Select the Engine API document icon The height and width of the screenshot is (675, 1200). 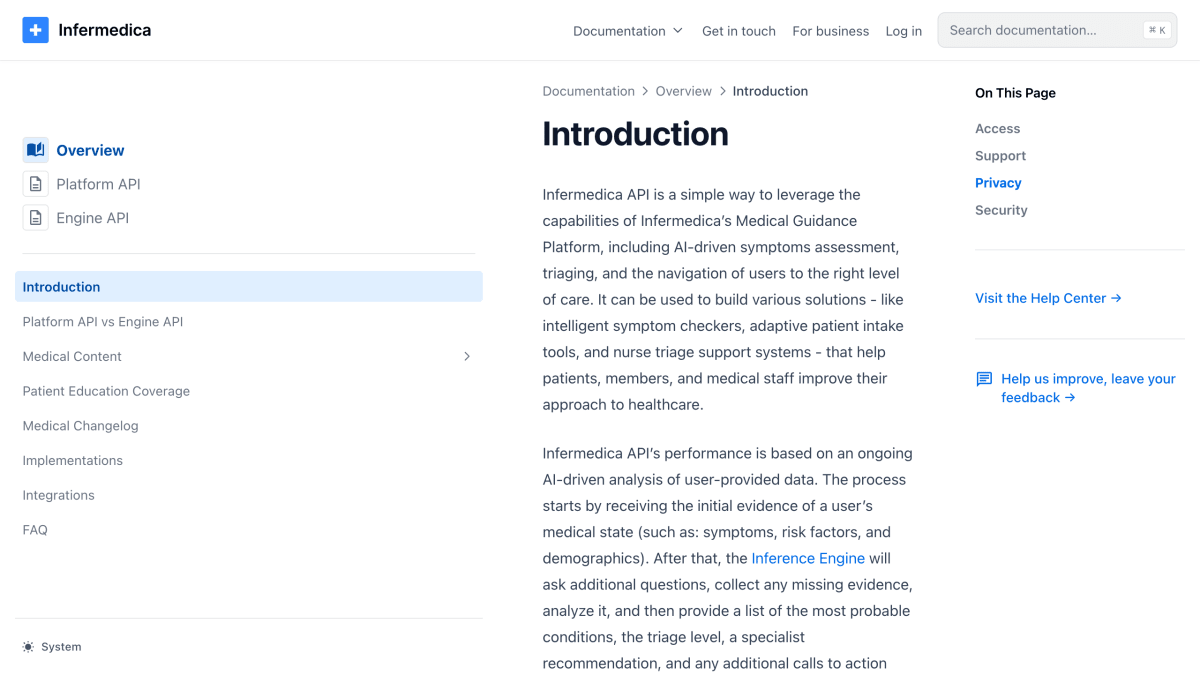point(36,218)
